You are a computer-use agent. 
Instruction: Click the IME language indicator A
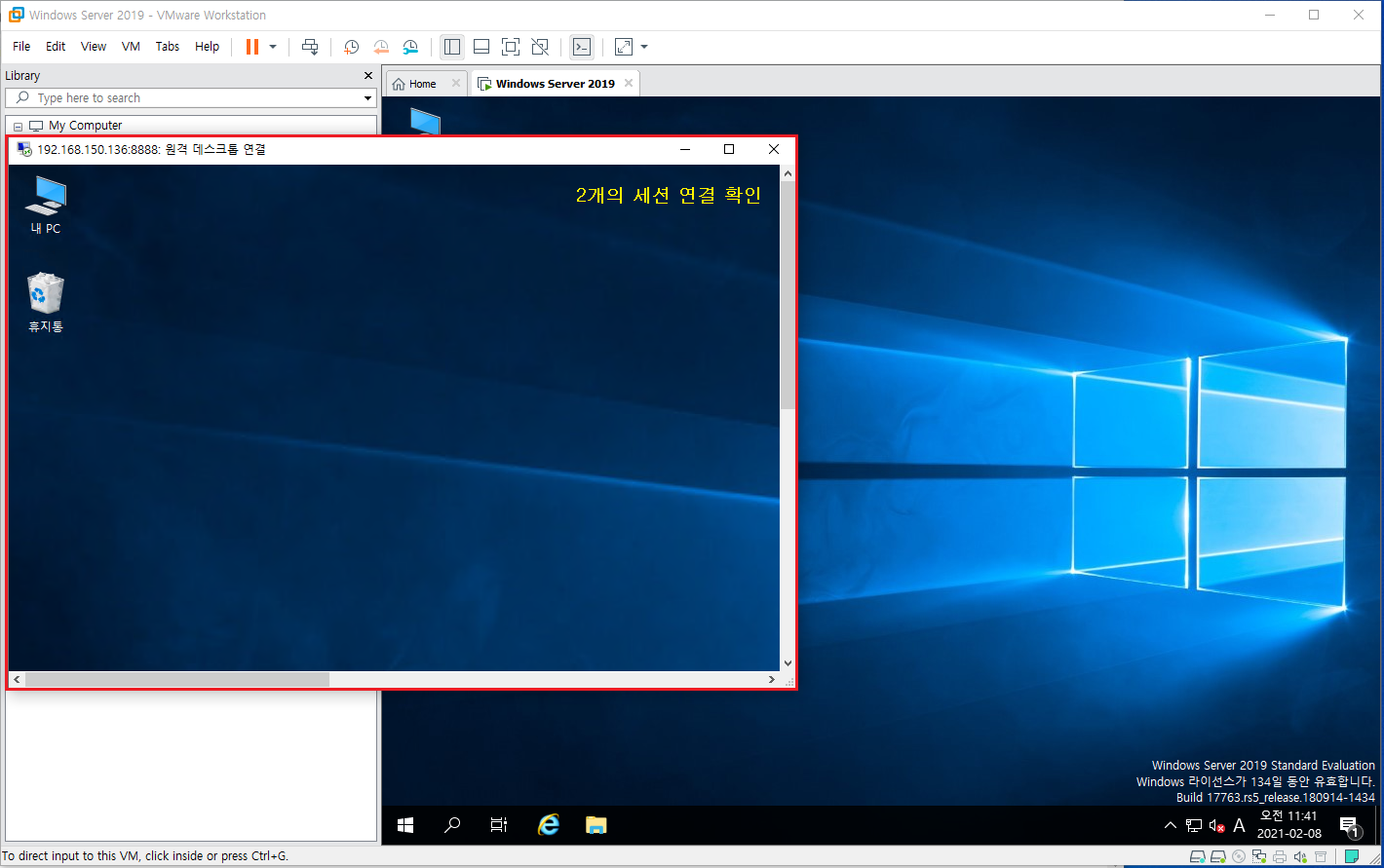pos(1240,825)
